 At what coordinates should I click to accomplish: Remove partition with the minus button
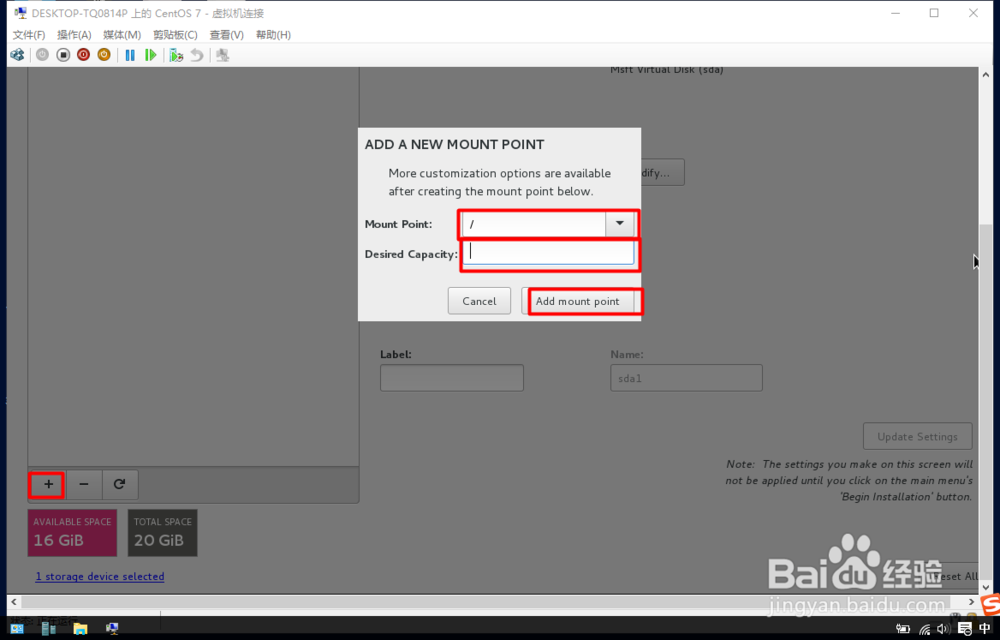pos(84,484)
